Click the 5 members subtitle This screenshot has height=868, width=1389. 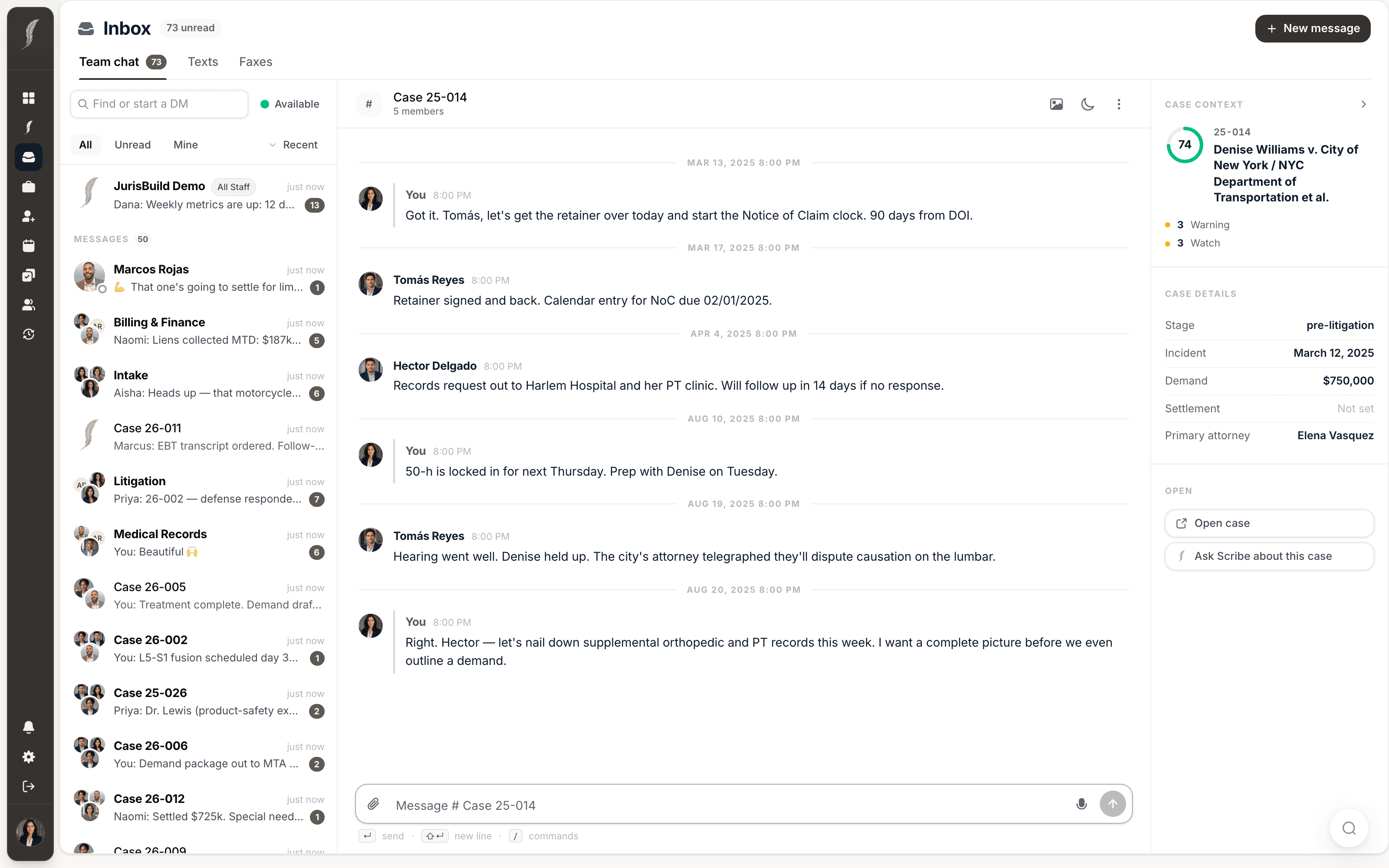point(418,112)
